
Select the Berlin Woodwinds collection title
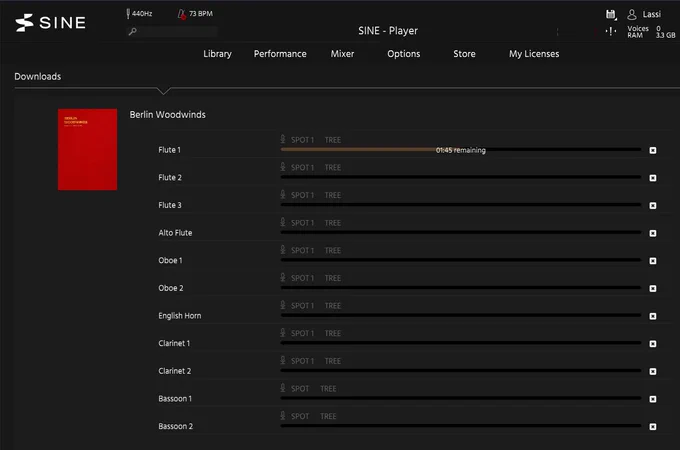click(x=167, y=115)
